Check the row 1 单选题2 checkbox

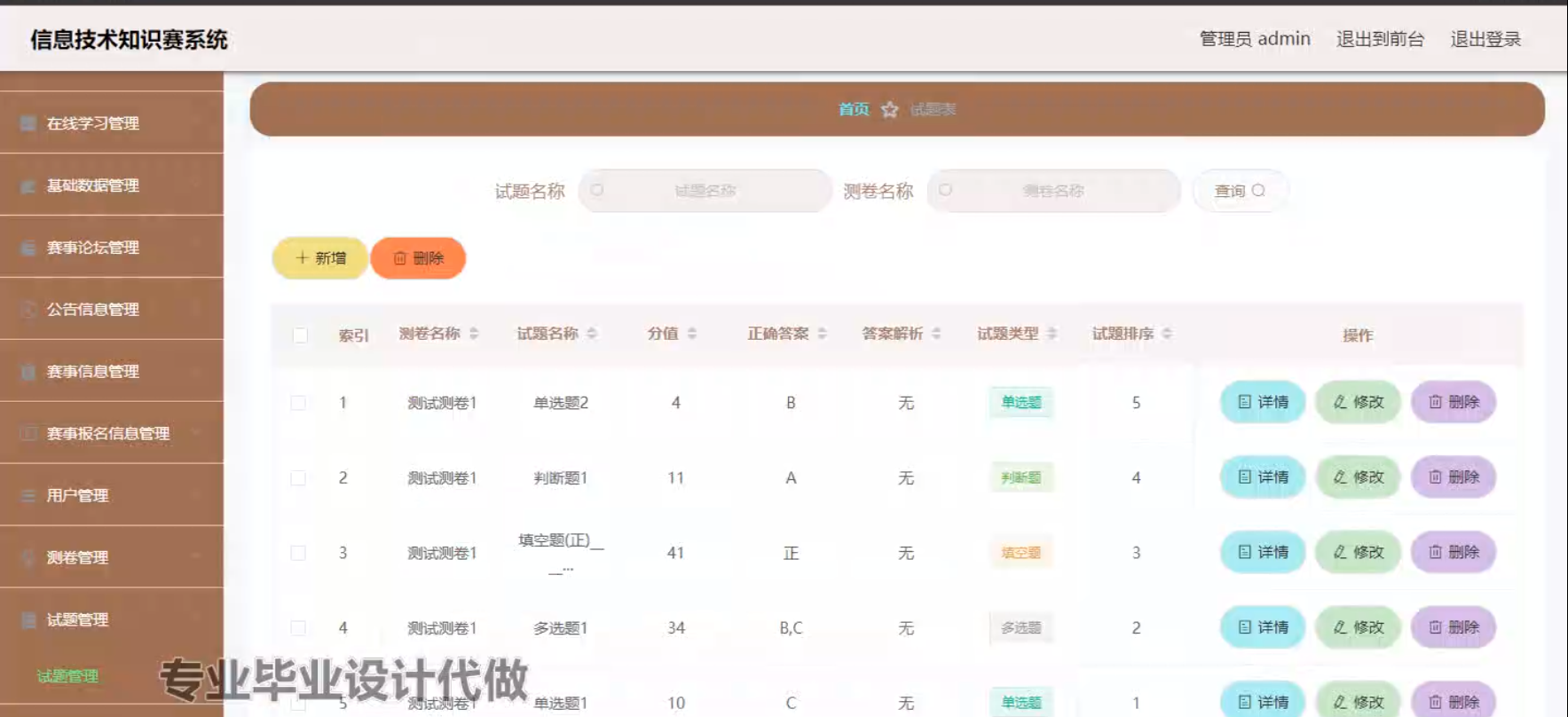coord(298,403)
